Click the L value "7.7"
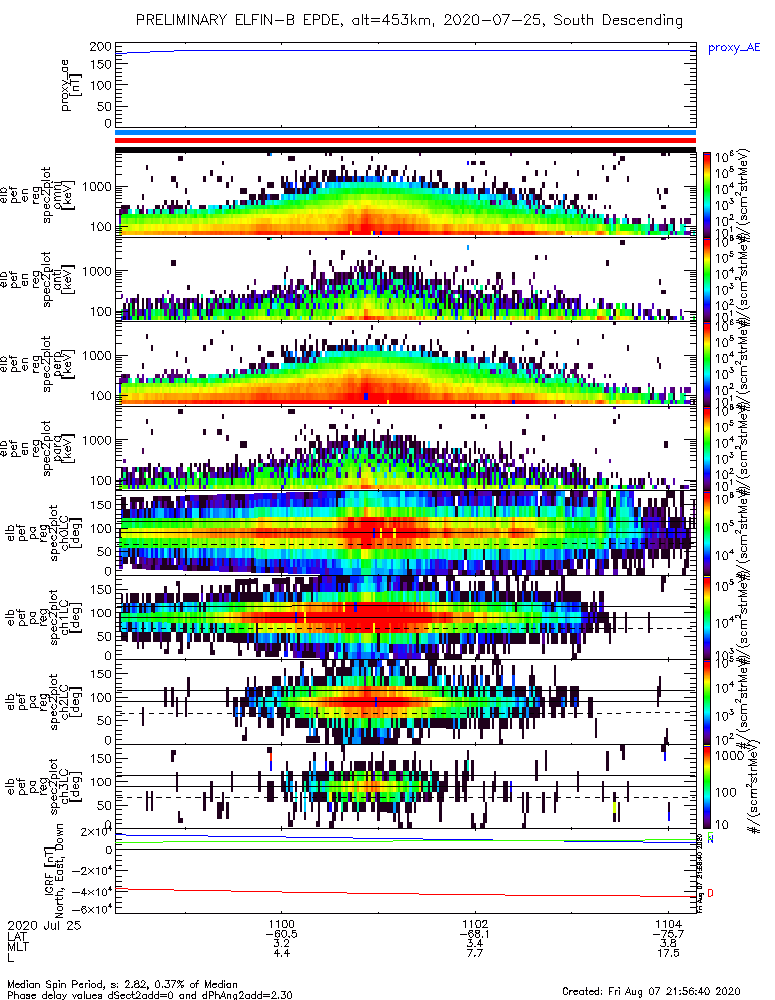Image resolution: width=775 pixels, height=1000 pixels. (475, 953)
